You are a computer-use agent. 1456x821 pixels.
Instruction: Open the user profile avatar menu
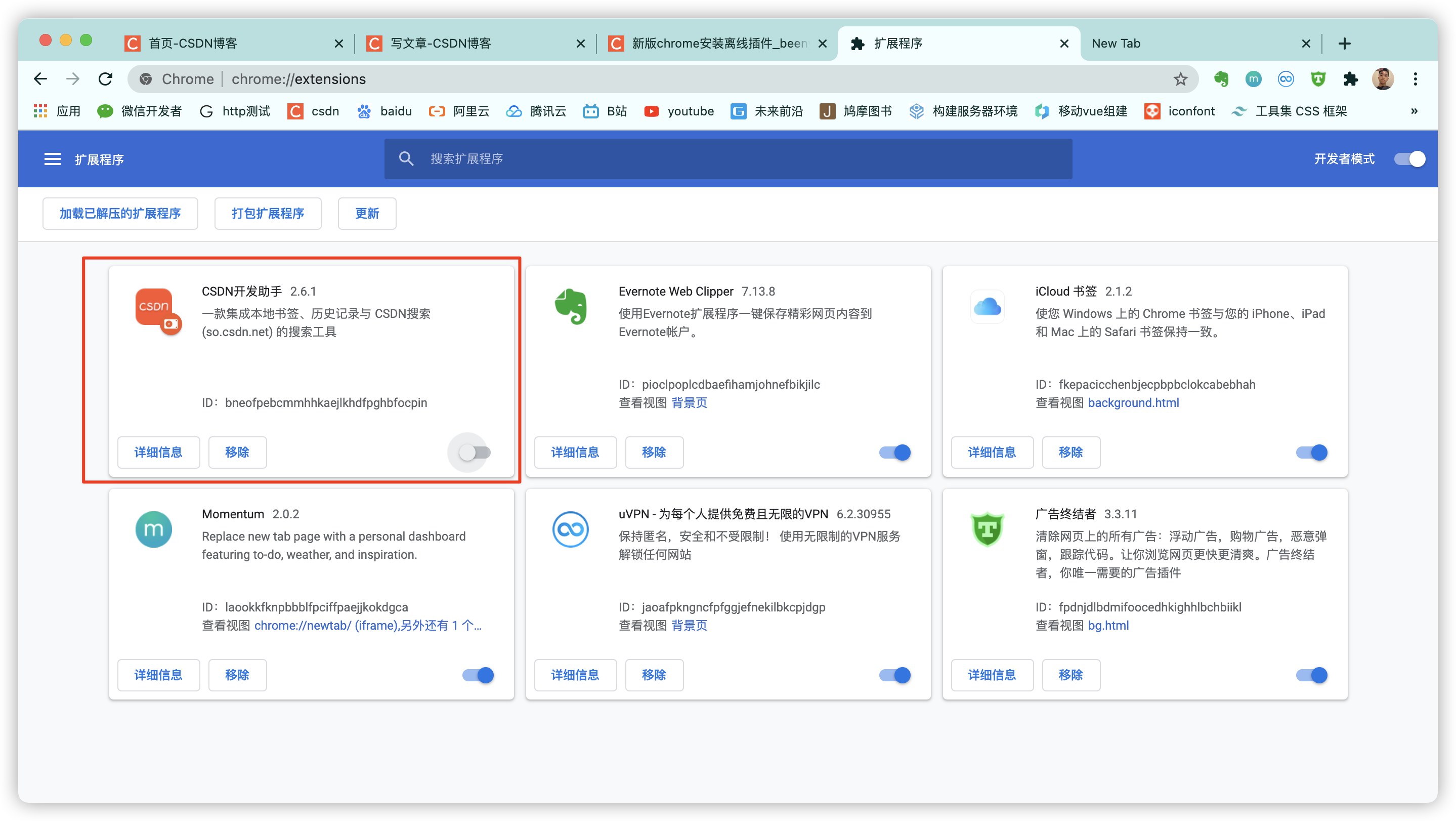pyautogui.click(x=1383, y=79)
